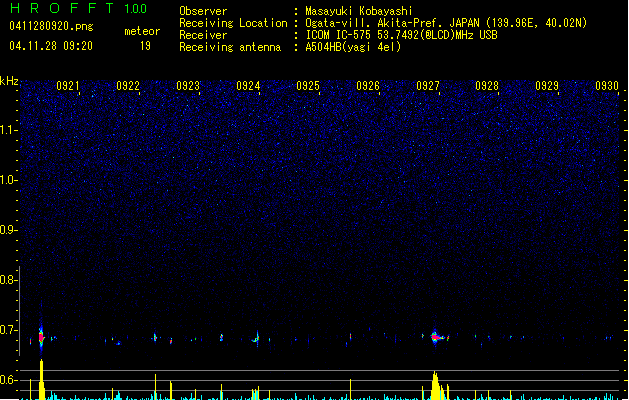Click the 0924 time marker
The width and height of the screenshot is (629, 400).
point(248,86)
